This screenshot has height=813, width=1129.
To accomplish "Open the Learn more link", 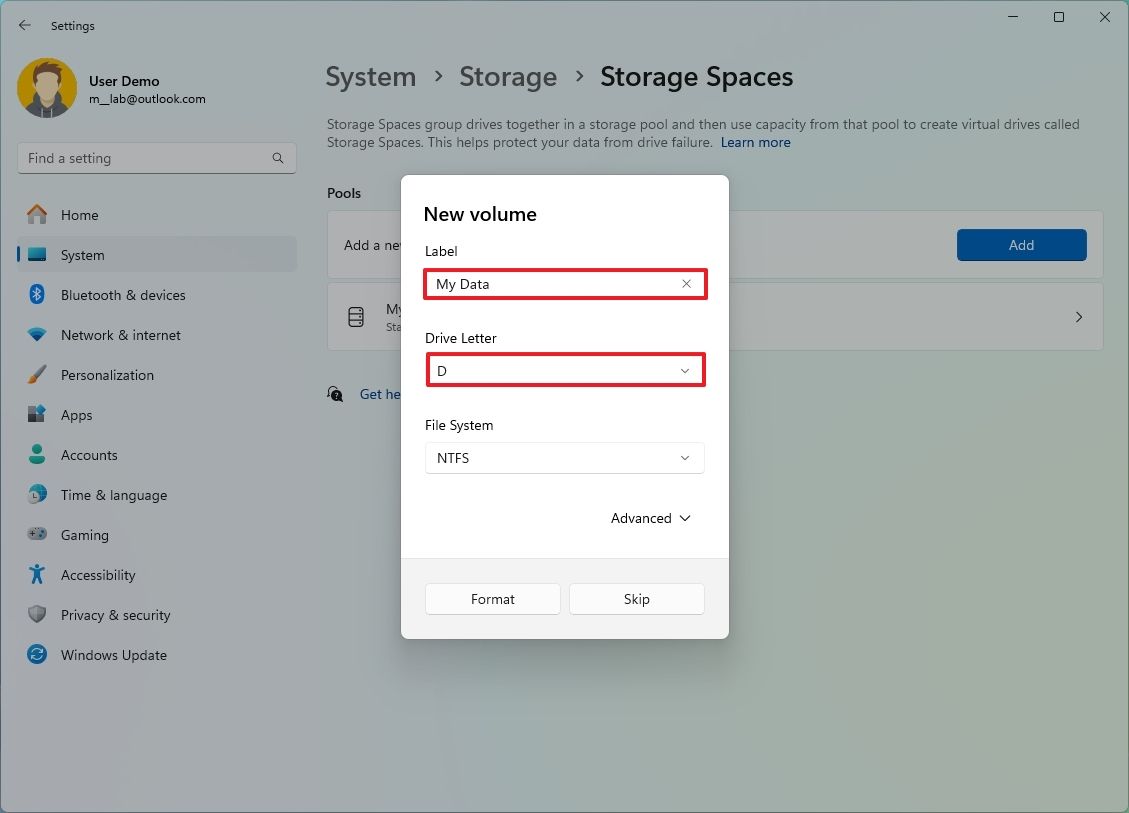I will click(755, 142).
